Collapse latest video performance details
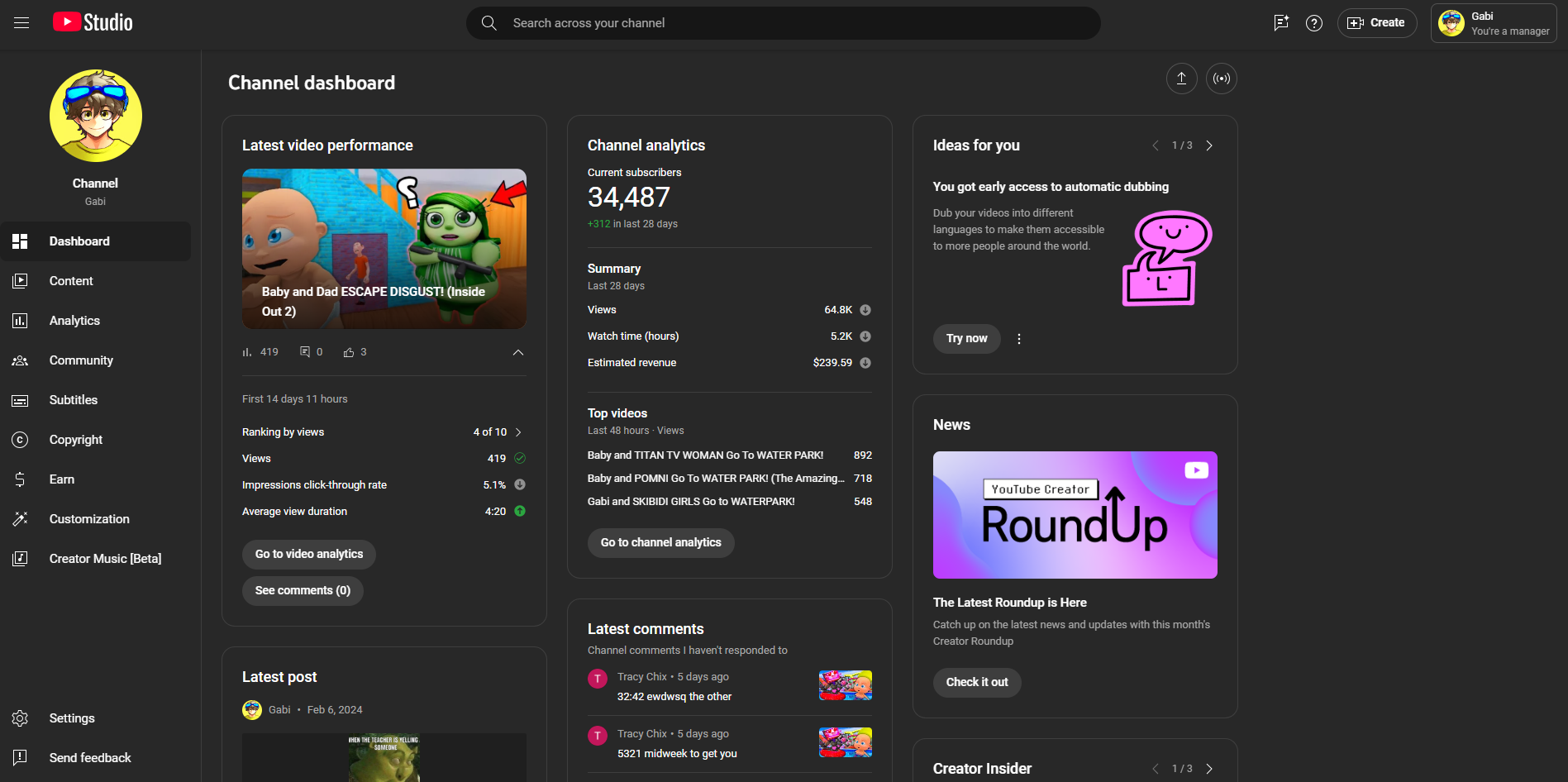Viewport: 1568px width, 782px height. 518,352
